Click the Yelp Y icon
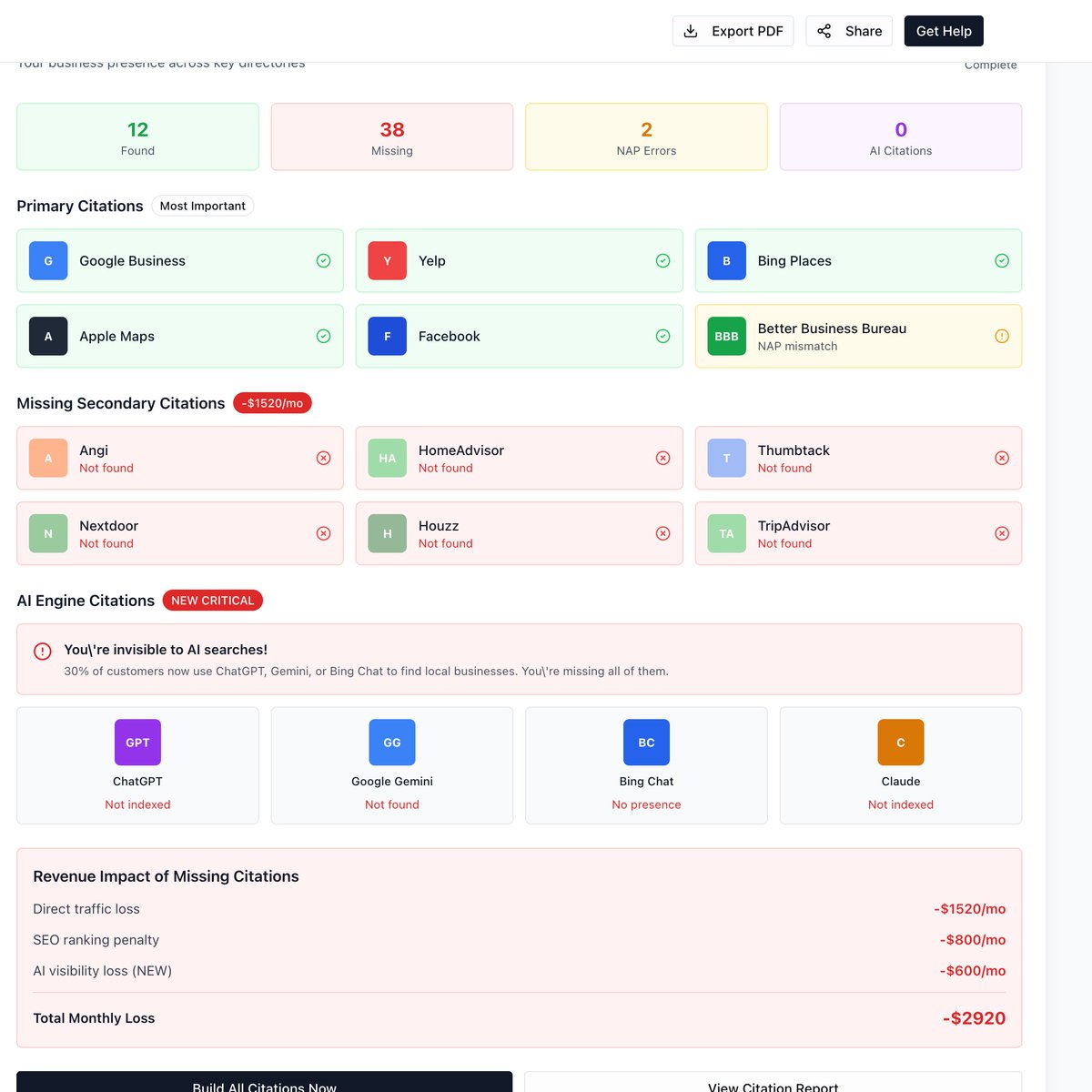1092x1092 pixels. pyautogui.click(x=387, y=260)
